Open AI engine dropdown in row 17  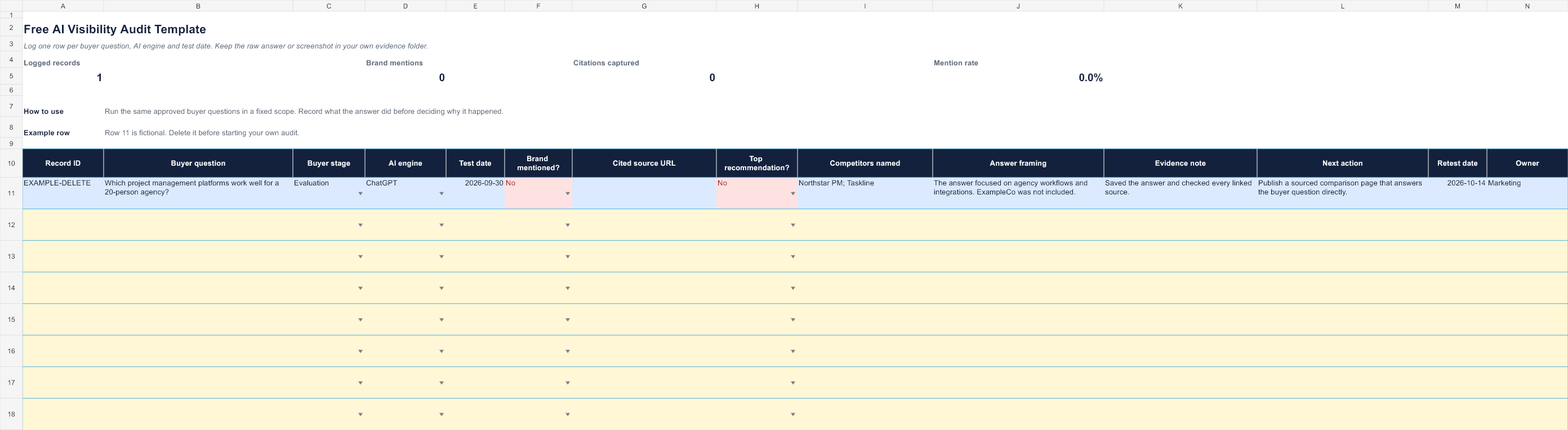tap(442, 383)
